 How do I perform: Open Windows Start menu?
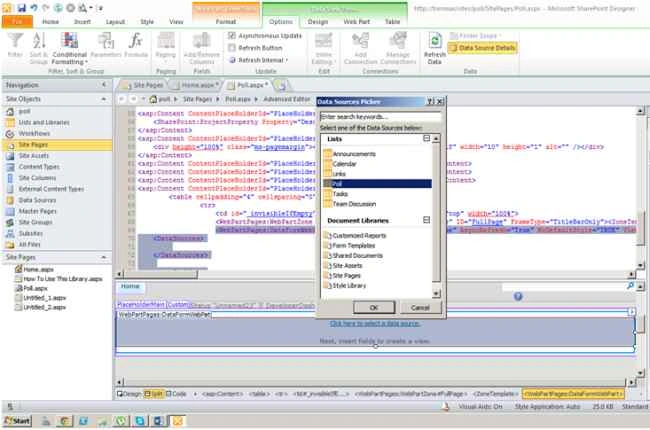click(17, 421)
